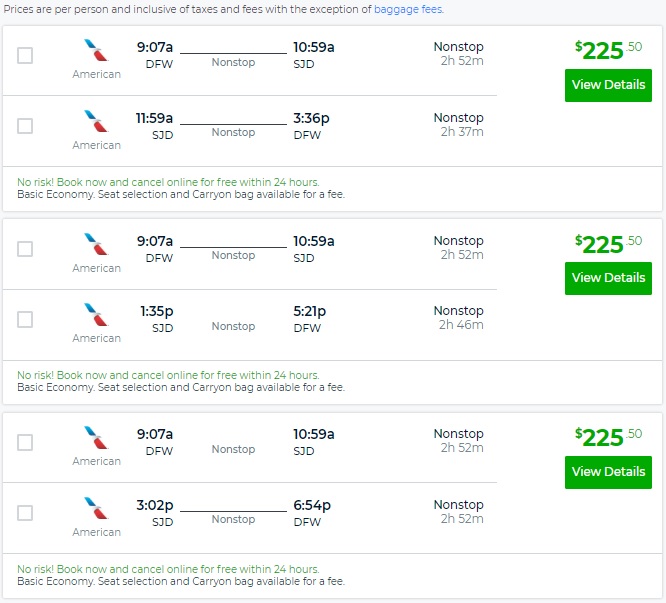This screenshot has width=666, height=603.
Task: View Details for 1:35p return itinerary
Action: 608,278
